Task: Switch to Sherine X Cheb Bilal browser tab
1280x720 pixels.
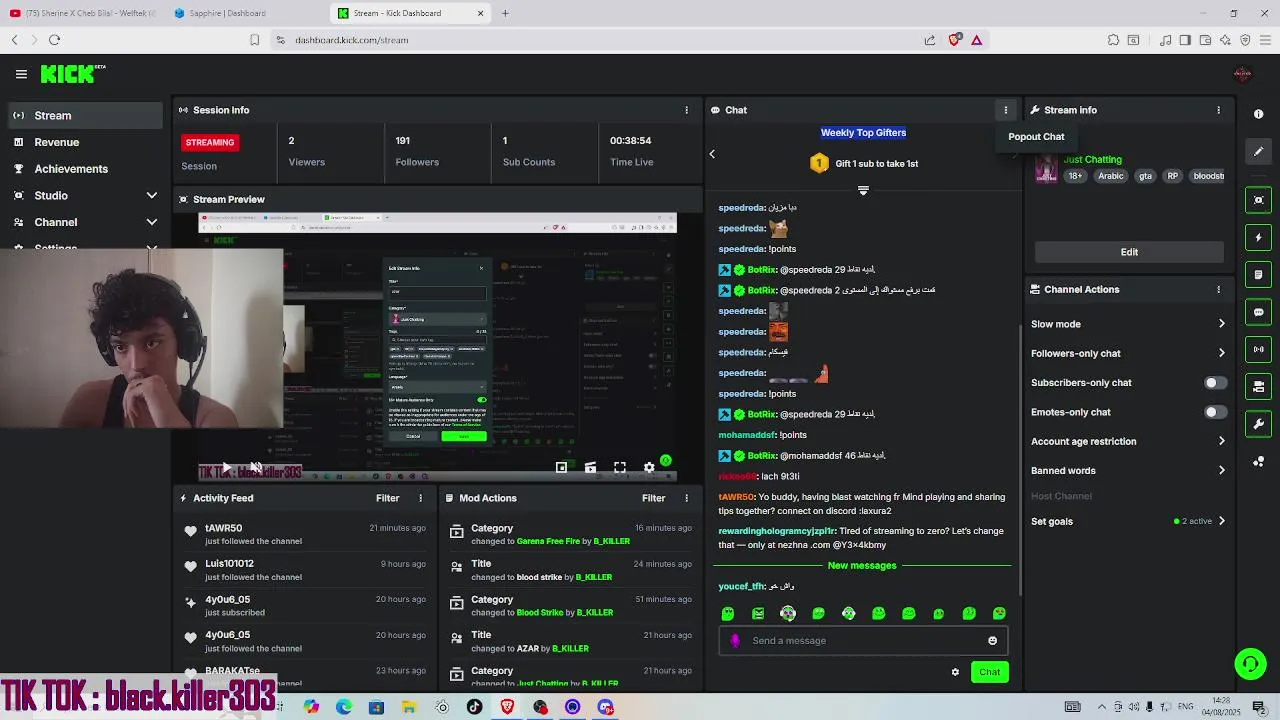Action: [82, 13]
